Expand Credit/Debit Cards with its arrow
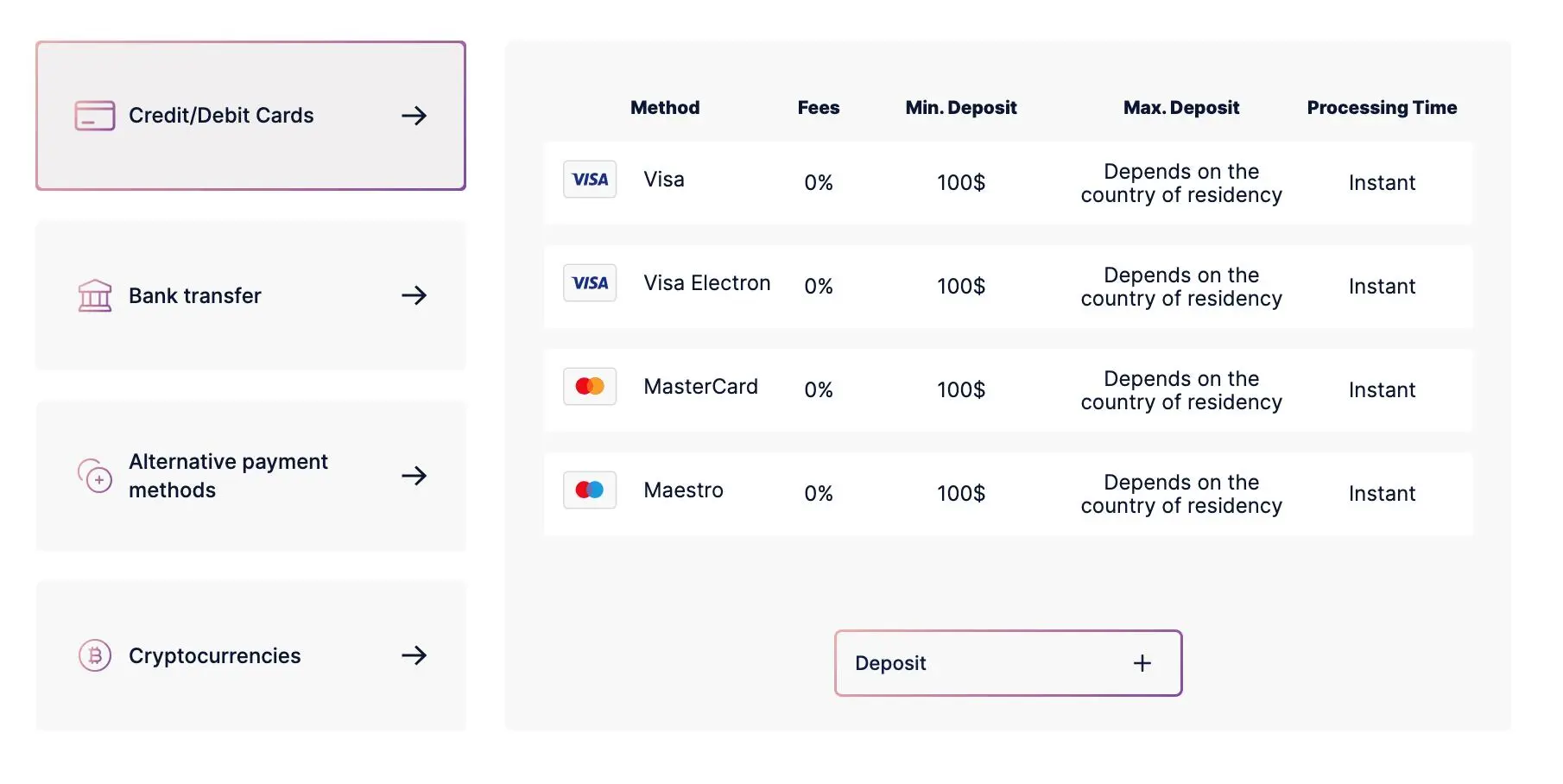1563x784 pixels. [x=414, y=116]
